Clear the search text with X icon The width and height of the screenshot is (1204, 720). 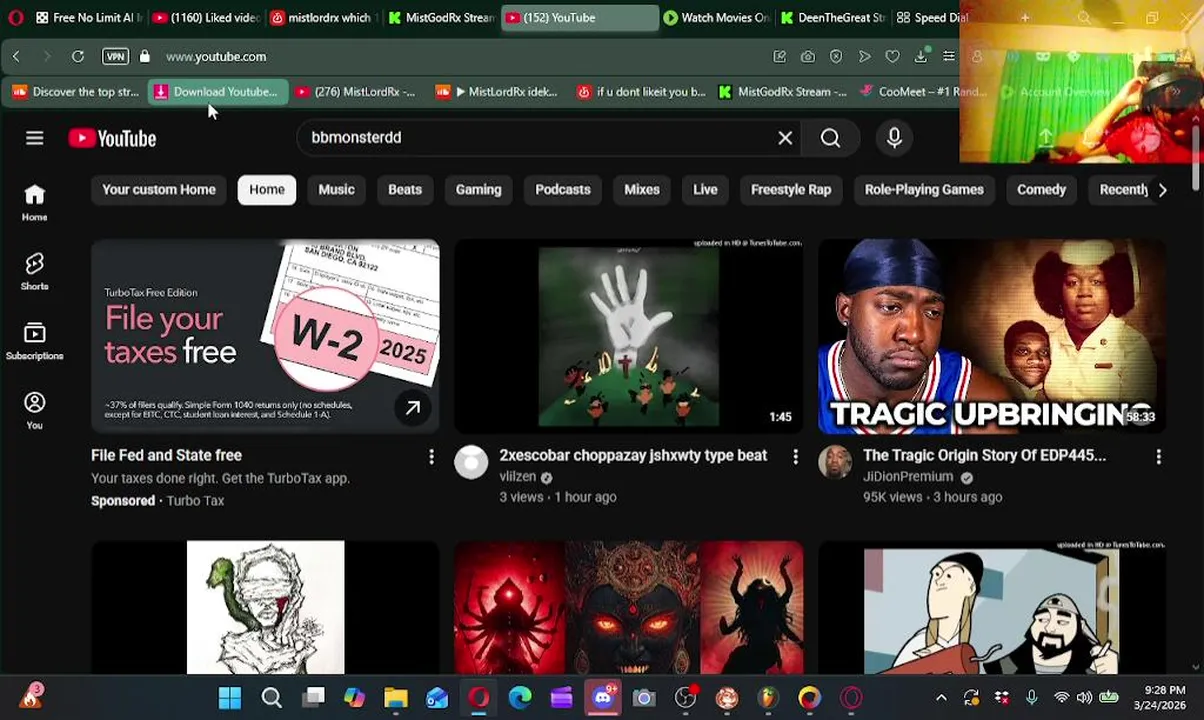(785, 138)
